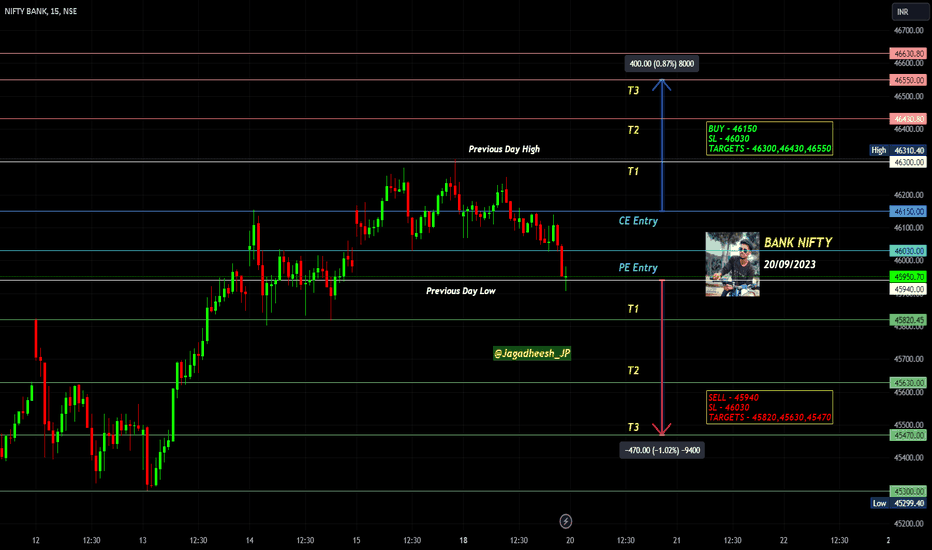Select the PE Entry text label
This screenshot has width=932, height=550.
click(x=638, y=268)
